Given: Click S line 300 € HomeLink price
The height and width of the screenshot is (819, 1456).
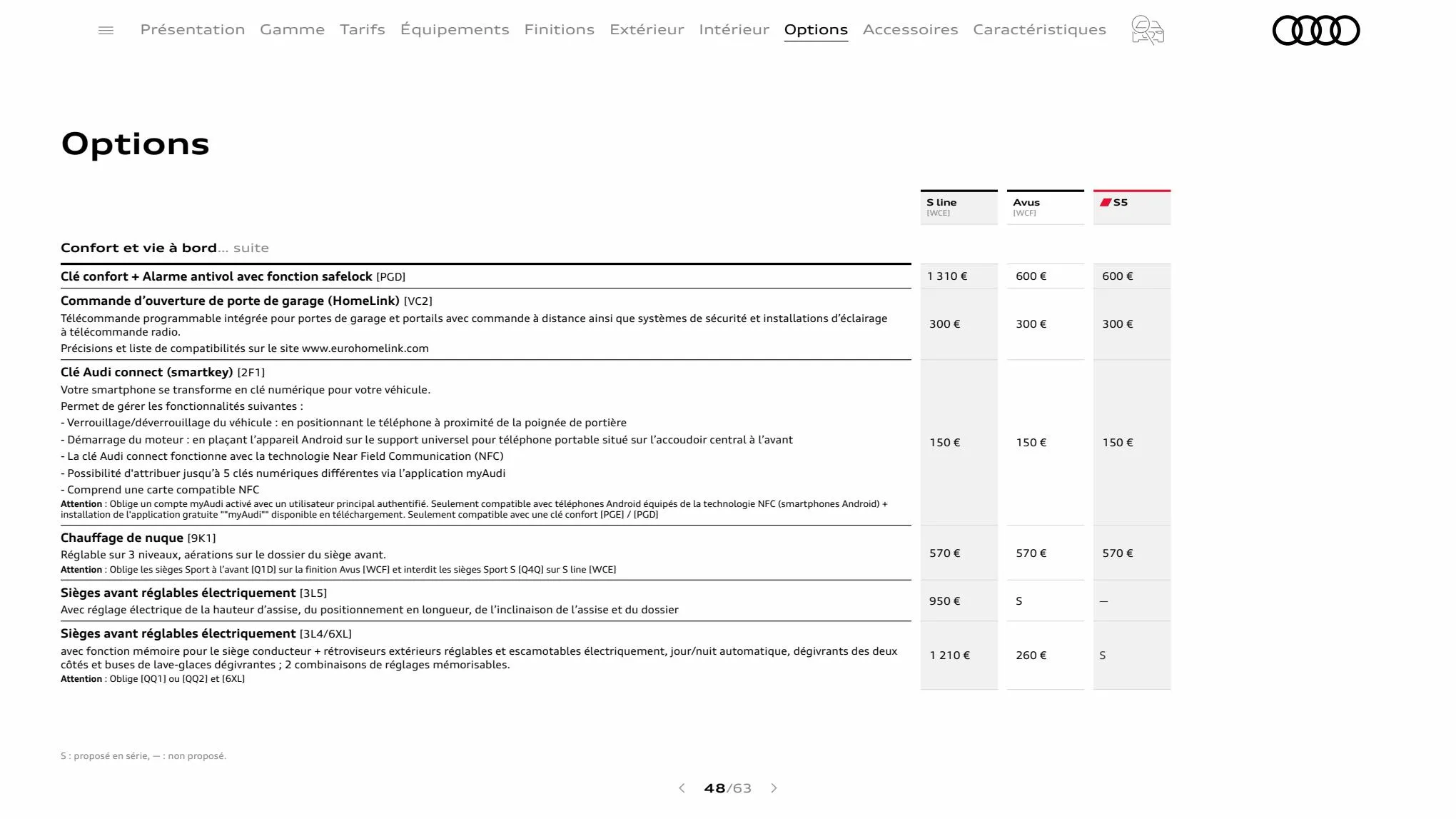Looking at the screenshot, I should pos(945,324).
